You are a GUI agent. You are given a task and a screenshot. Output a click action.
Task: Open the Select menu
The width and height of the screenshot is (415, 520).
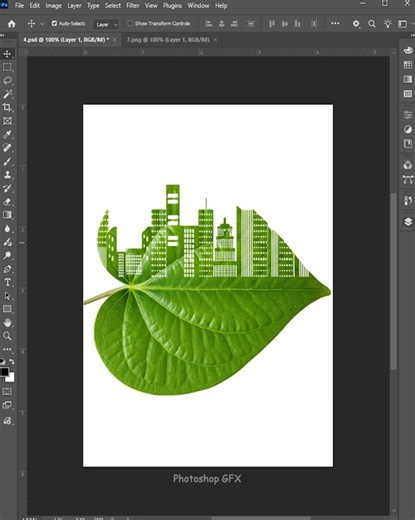[x=113, y=6]
